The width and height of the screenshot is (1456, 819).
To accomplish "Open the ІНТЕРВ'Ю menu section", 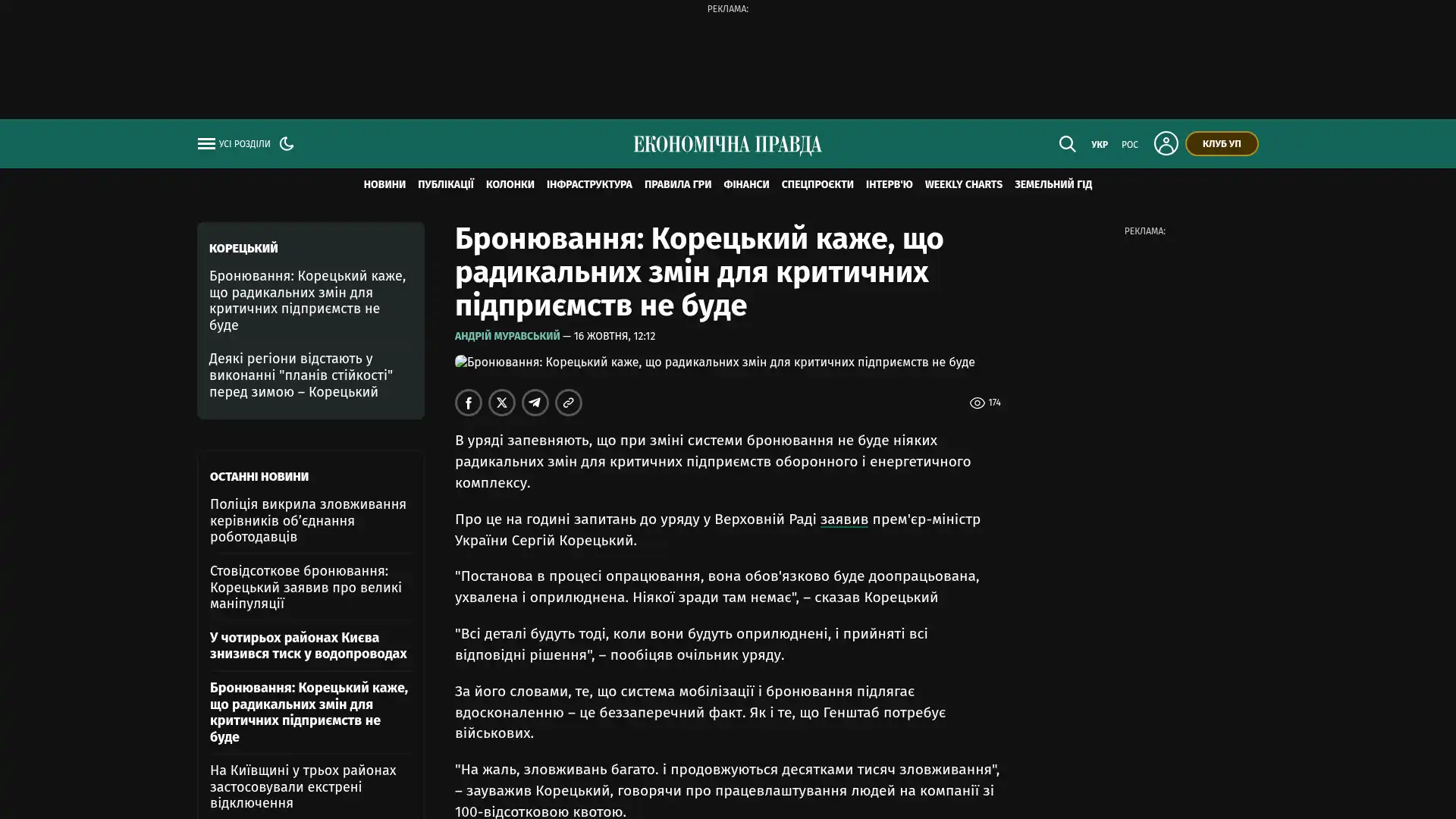I will point(890,184).
